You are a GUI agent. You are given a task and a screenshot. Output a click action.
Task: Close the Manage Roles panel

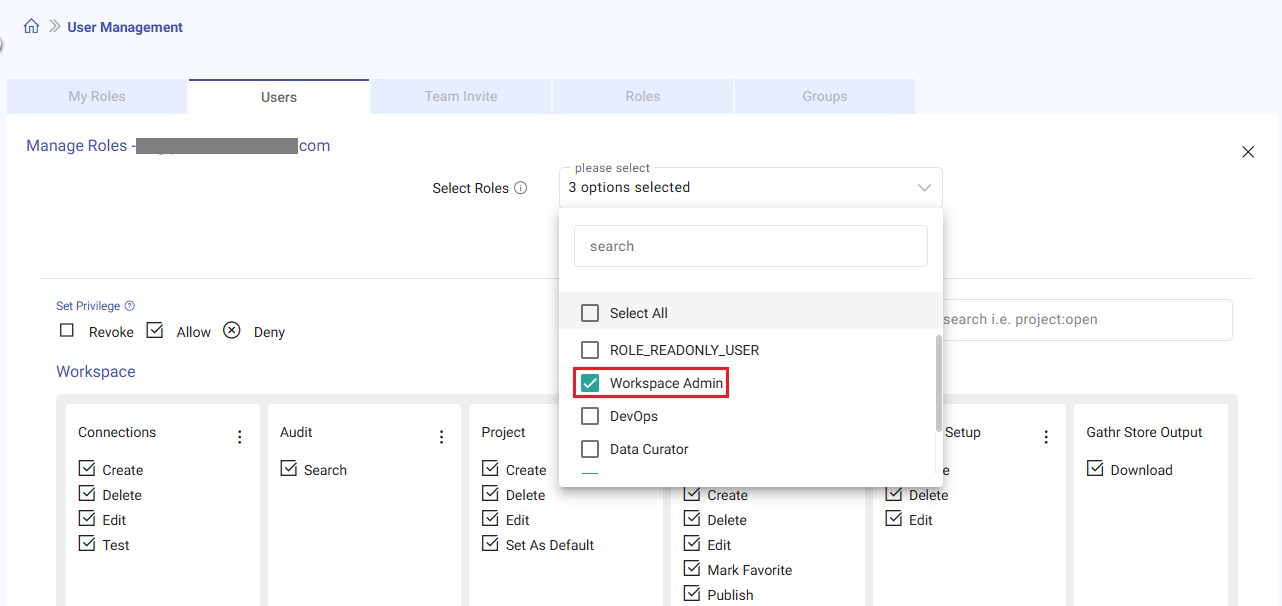click(1247, 152)
